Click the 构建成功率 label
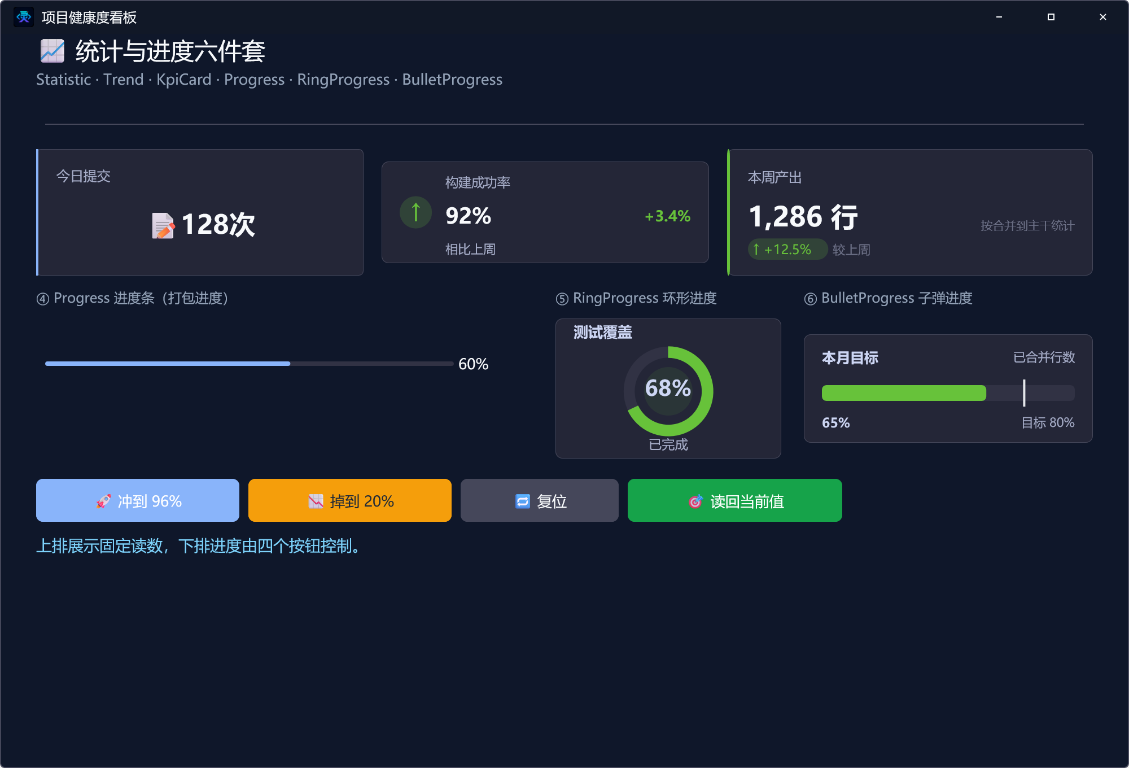Viewport: 1129px width, 768px height. [477, 183]
